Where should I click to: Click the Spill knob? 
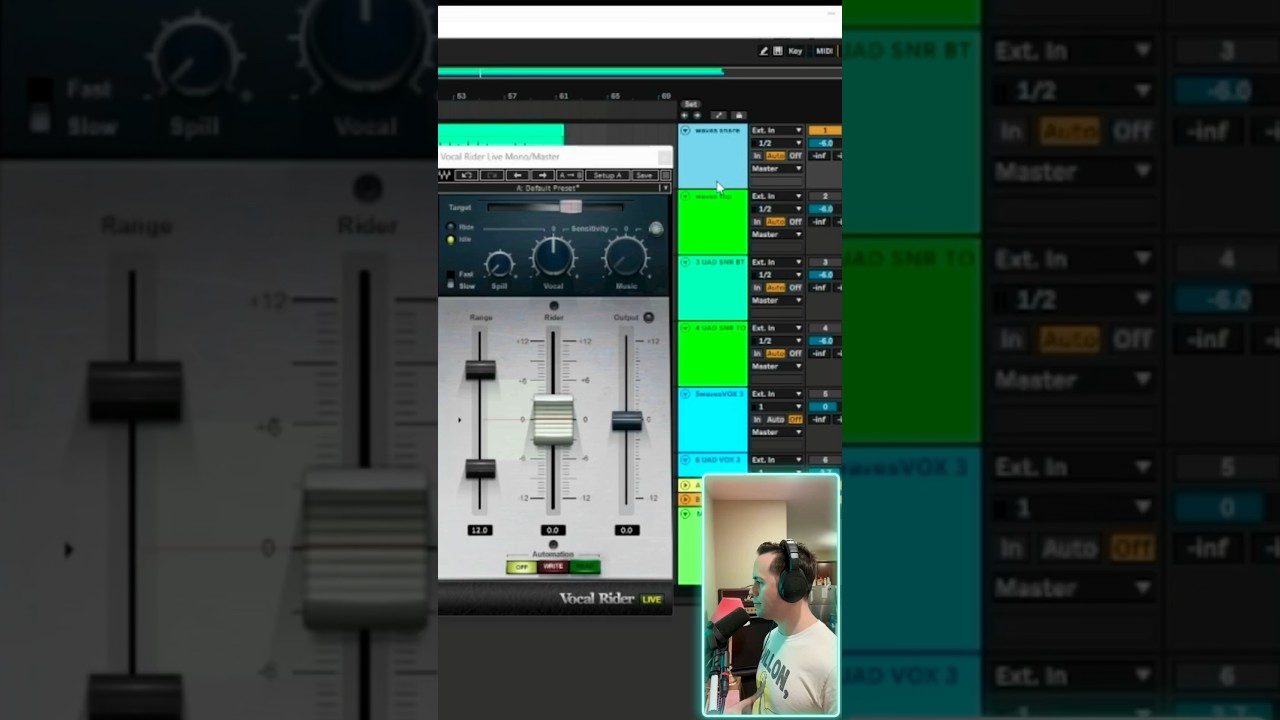[x=499, y=265]
